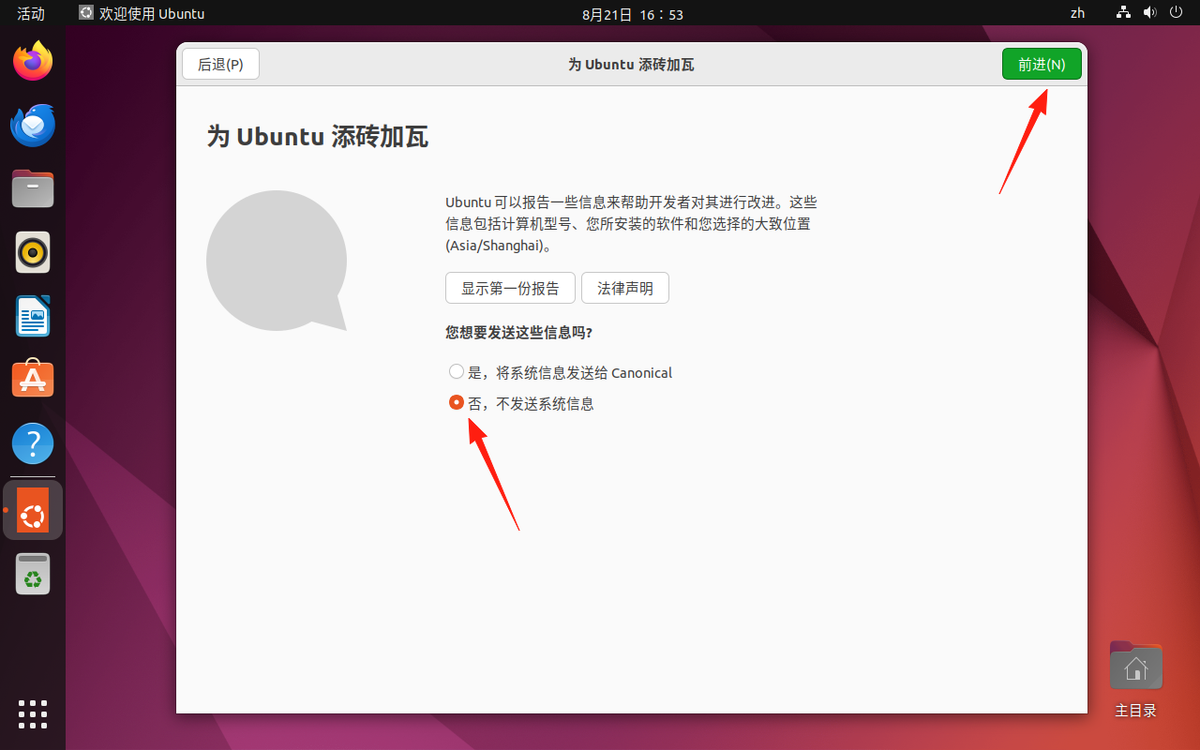Open the Help question mark icon
This screenshot has height=750, width=1200.
pyautogui.click(x=33, y=444)
